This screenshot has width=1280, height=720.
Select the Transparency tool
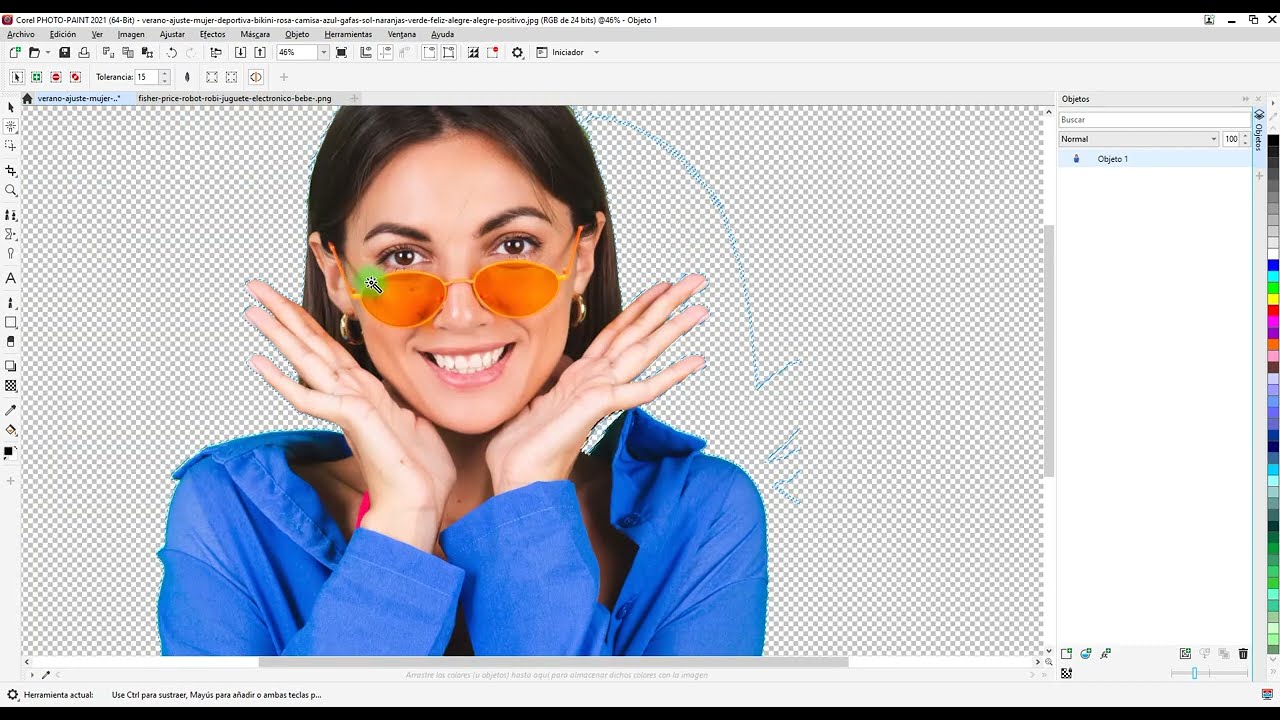coord(11,385)
